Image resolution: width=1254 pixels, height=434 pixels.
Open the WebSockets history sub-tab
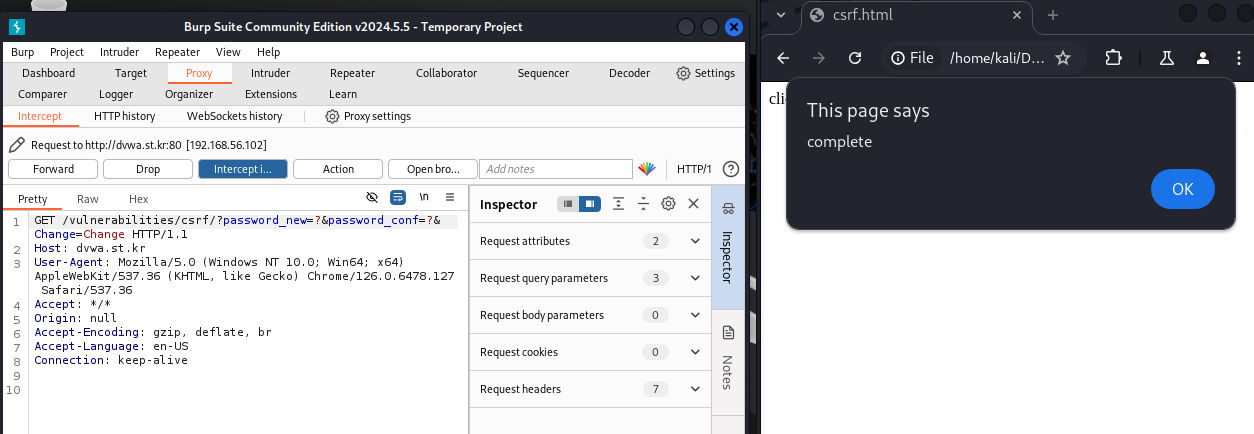point(234,116)
